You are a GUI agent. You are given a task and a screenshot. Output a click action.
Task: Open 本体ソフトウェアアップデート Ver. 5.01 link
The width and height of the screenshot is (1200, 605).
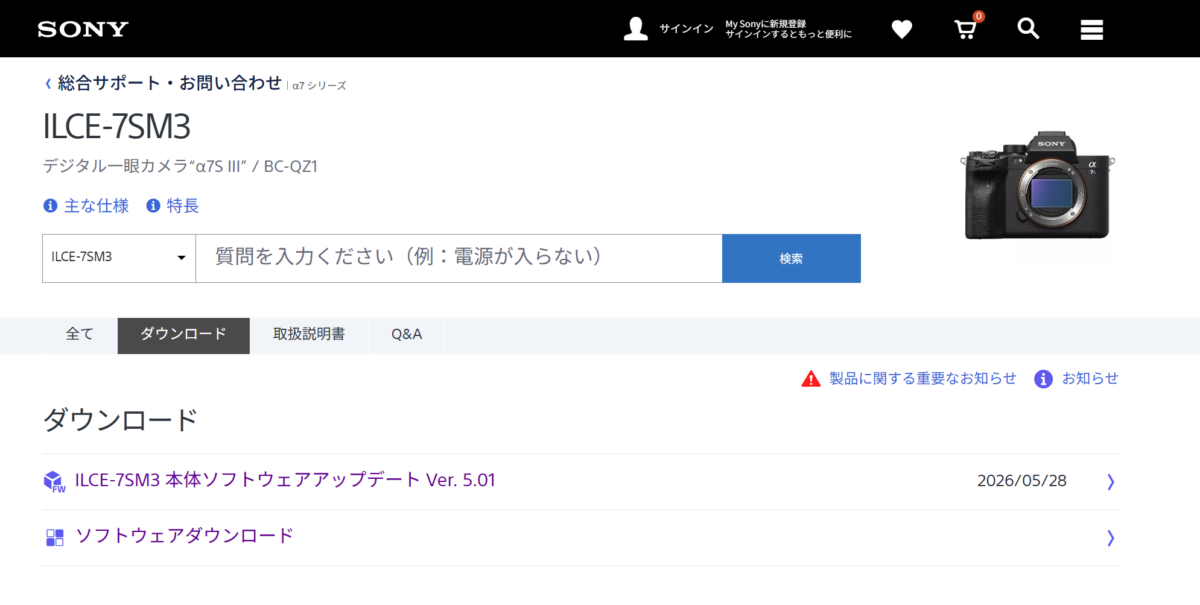coord(285,480)
